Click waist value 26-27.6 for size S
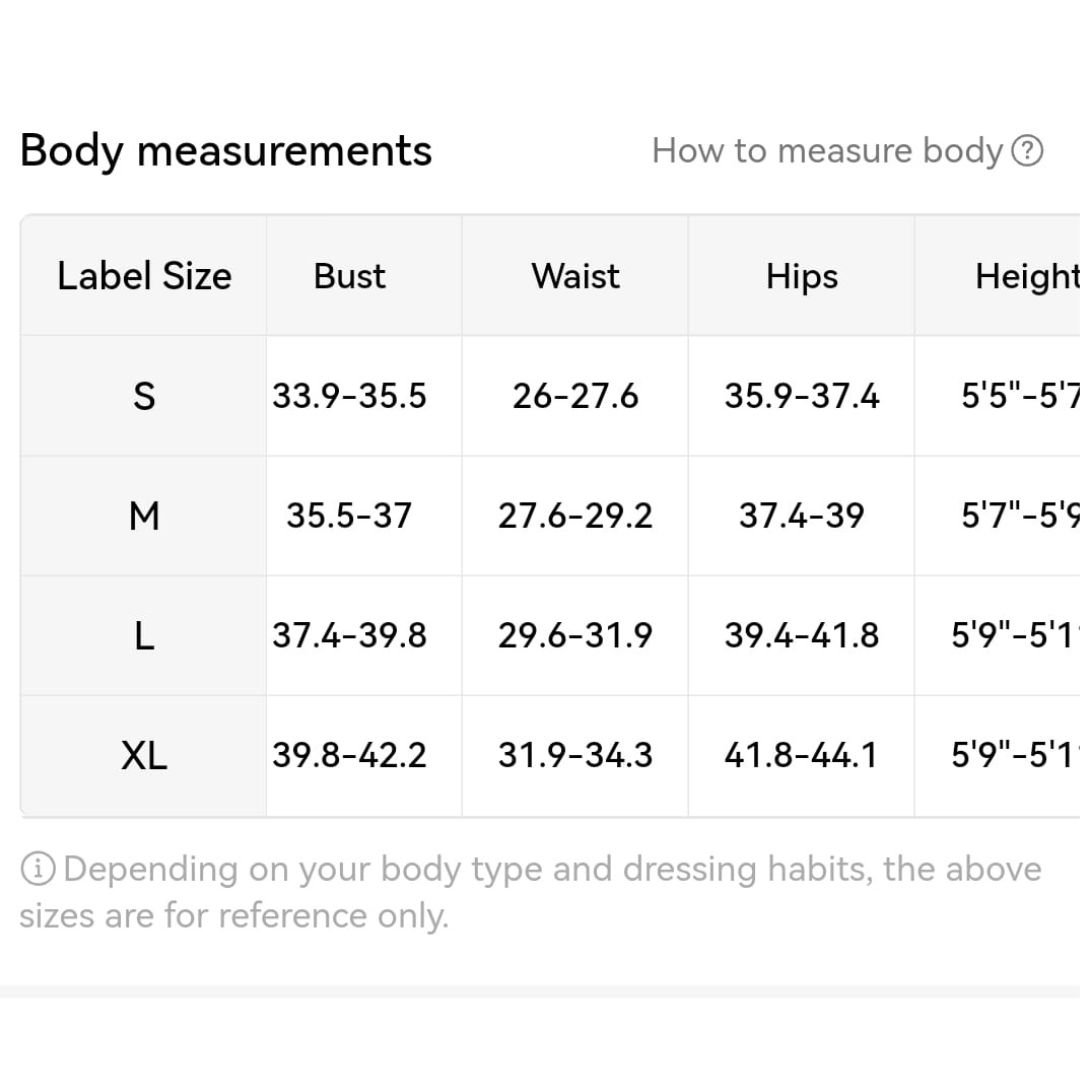Screen dimensions: 1080x1080 click(x=575, y=396)
